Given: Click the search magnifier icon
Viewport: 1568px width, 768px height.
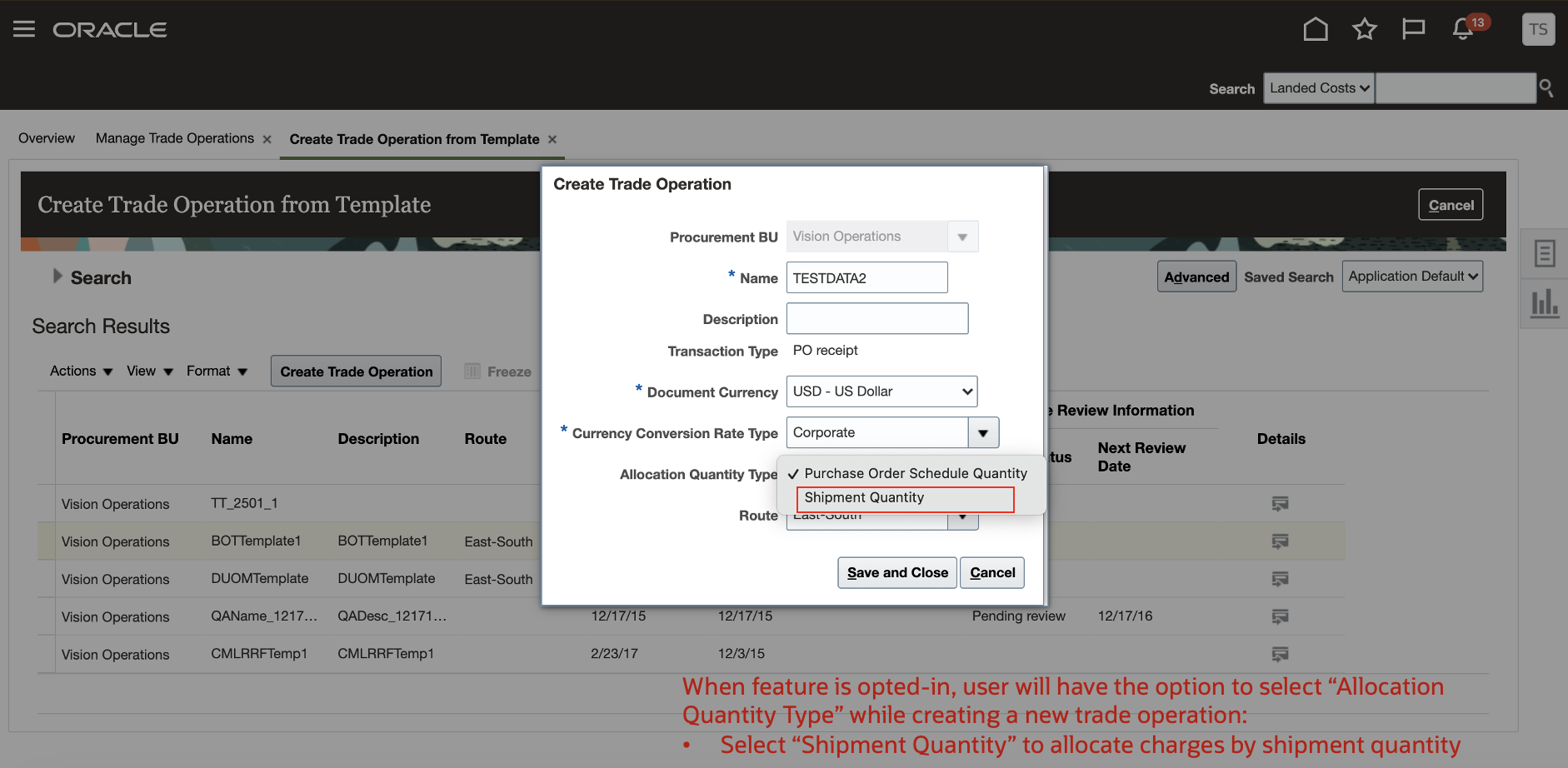Looking at the screenshot, I should 1546,87.
